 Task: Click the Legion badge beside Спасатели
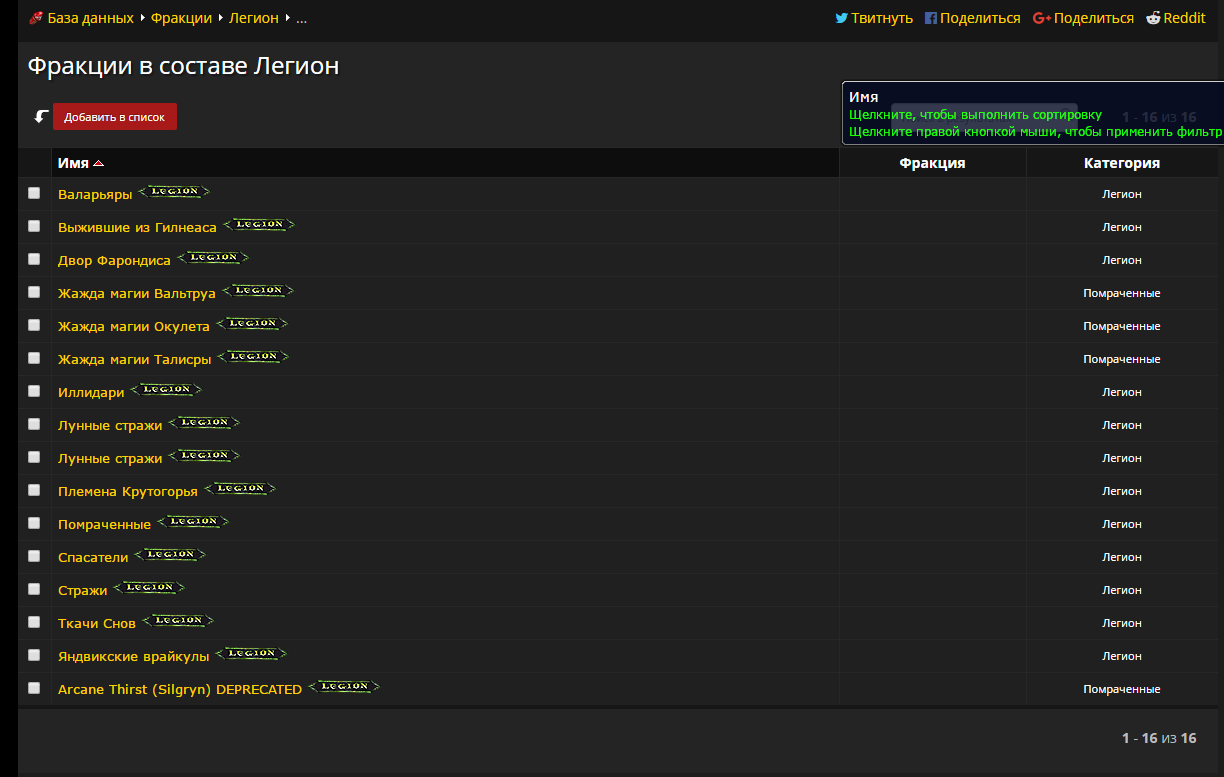[170, 555]
